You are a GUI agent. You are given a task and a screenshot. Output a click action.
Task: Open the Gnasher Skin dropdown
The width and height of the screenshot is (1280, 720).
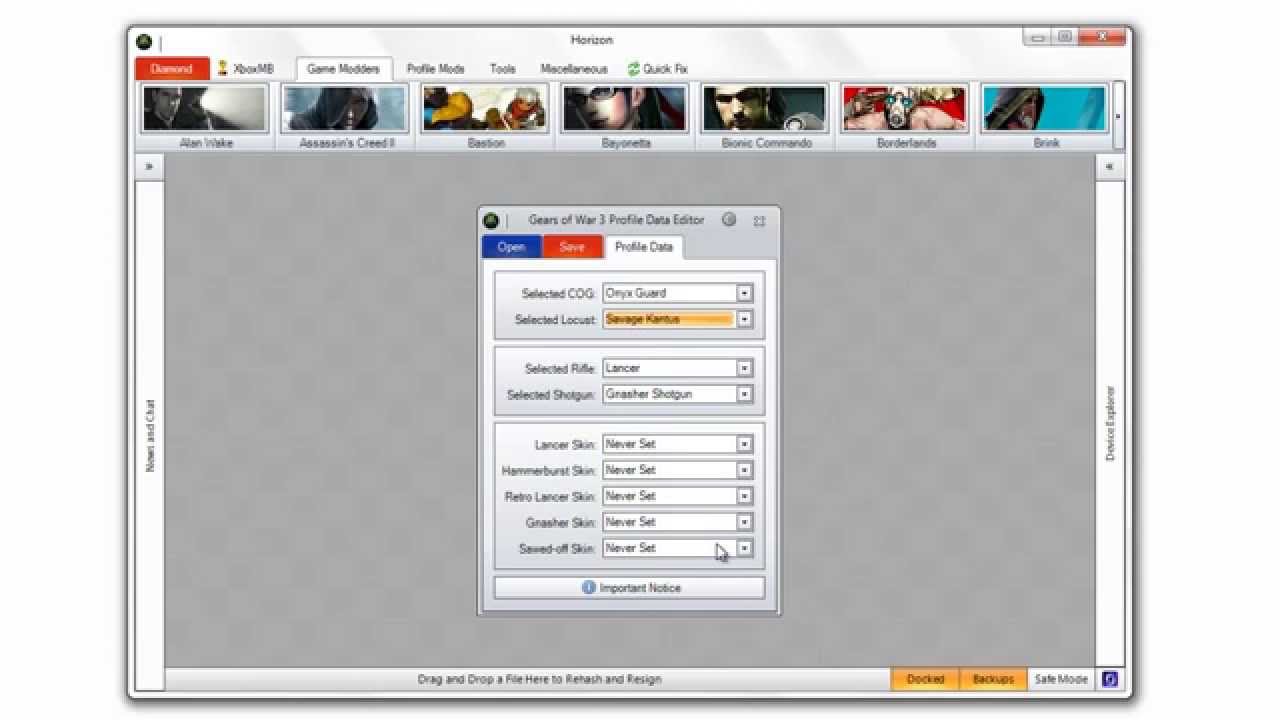(744, 522)
